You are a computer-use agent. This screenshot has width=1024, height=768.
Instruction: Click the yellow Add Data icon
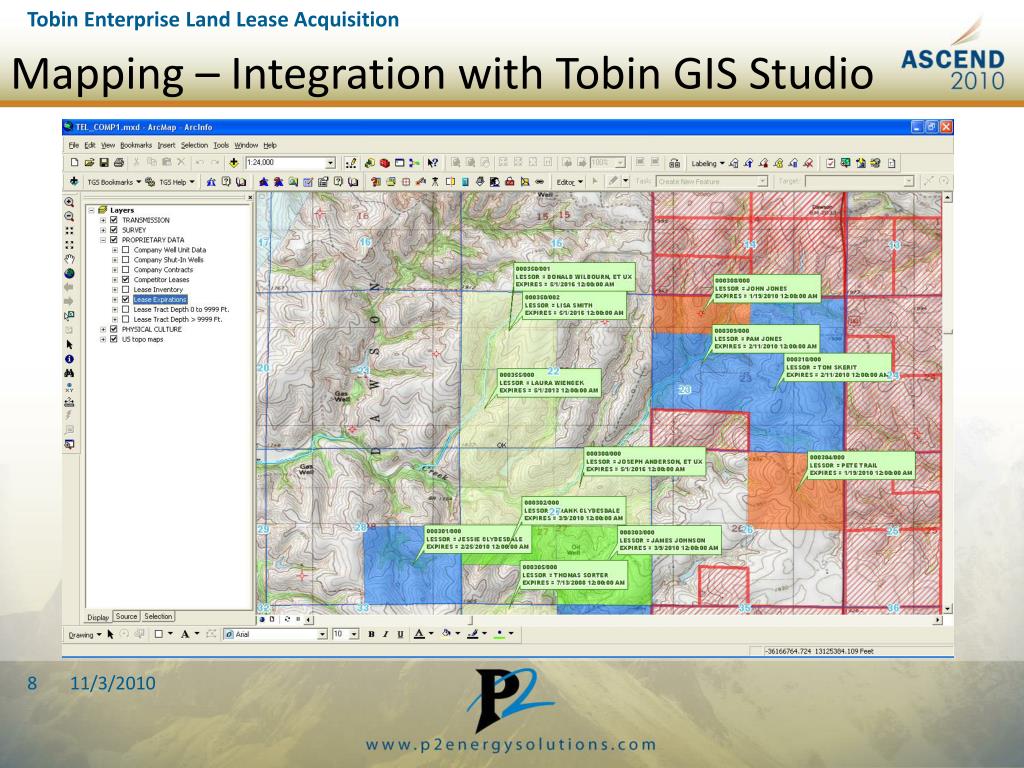(x=234, y=163)
